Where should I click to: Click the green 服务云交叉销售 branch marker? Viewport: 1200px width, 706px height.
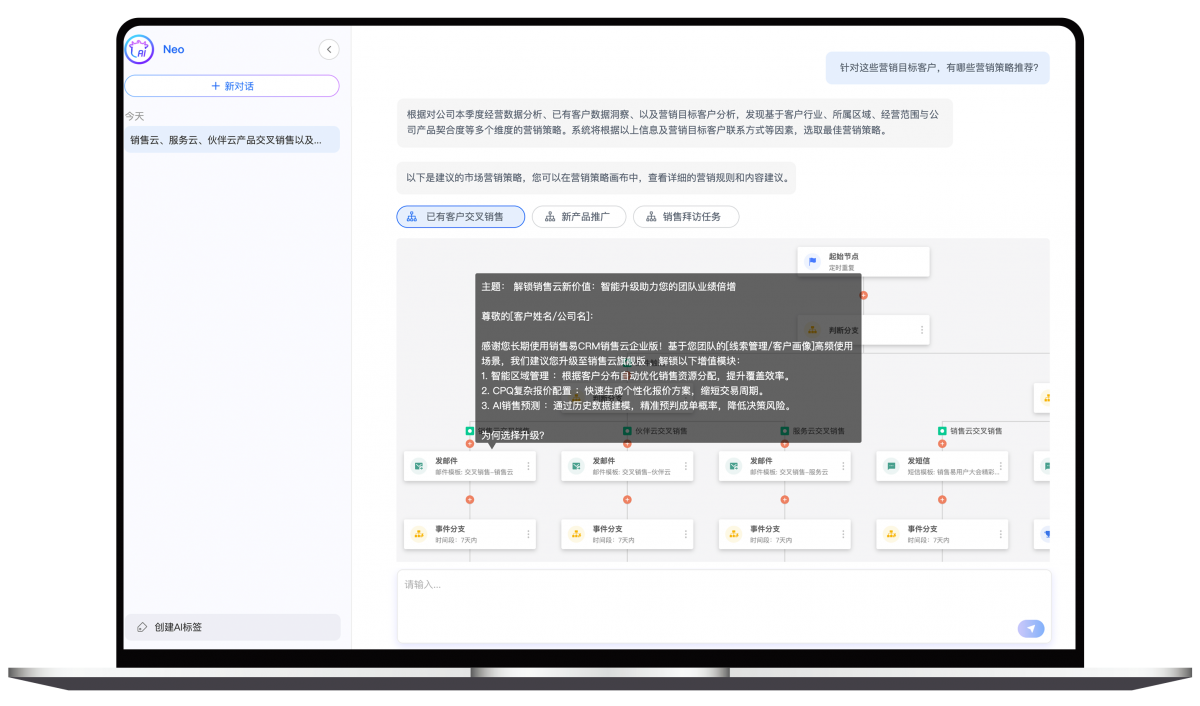785,431
